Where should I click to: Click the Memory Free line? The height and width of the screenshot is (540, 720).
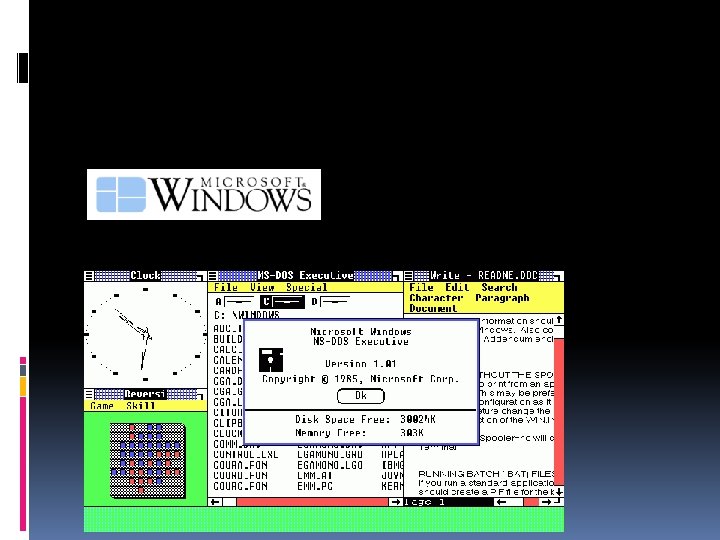click(x=359, y=433)
